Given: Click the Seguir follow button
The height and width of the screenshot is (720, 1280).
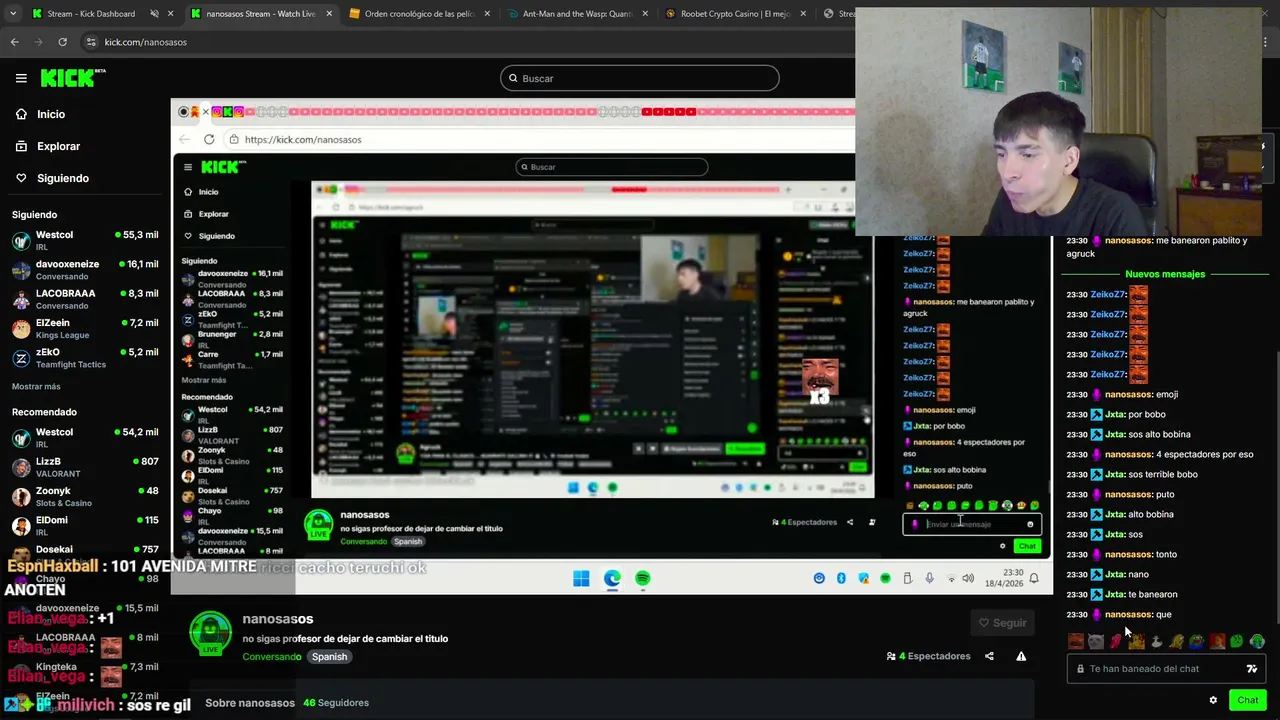Looking at the screenshot, I should pyautogui.click(x=1002, y=623).
